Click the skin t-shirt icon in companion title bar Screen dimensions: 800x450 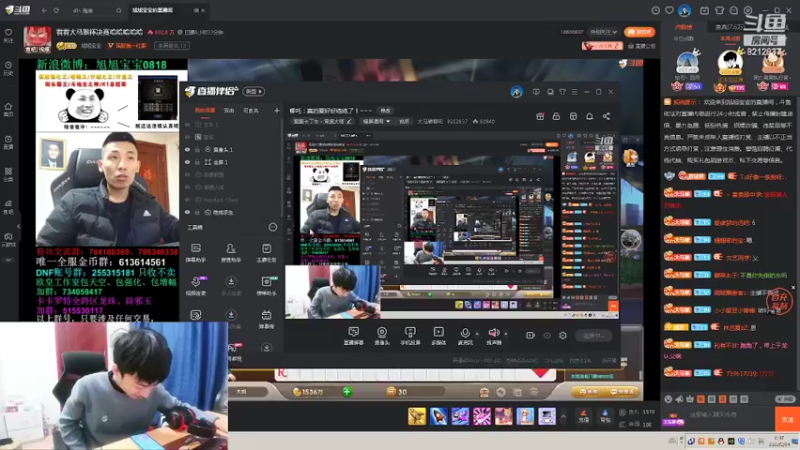tap(562, 92)
